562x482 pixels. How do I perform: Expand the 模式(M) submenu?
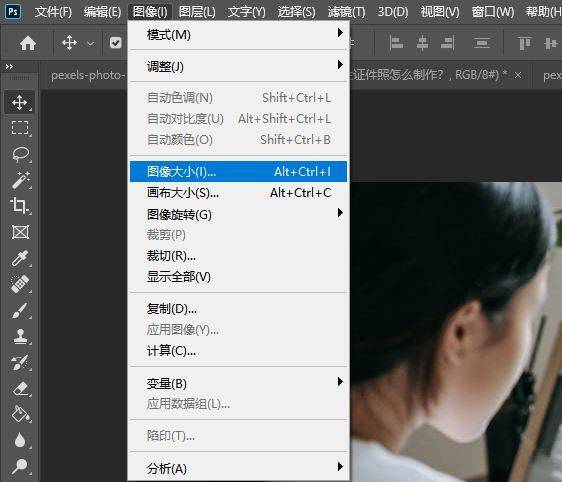coord(238,35)
